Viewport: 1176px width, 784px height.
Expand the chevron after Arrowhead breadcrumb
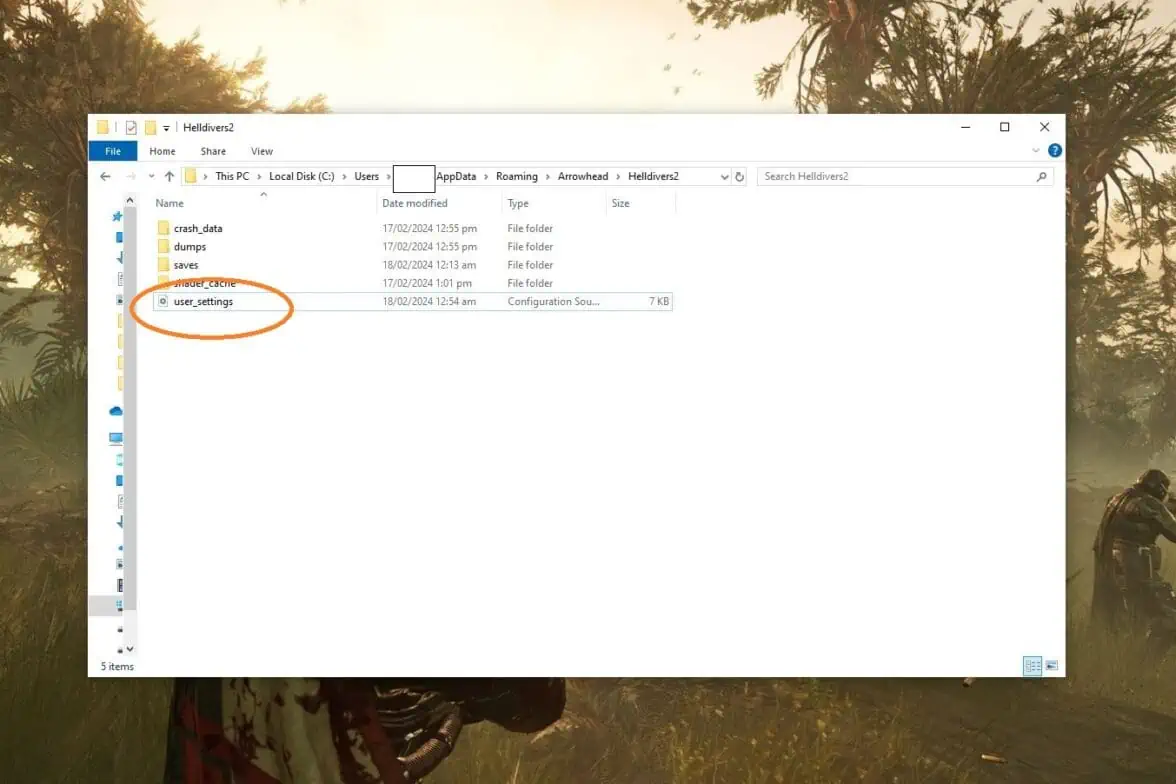tap(618, 176)
